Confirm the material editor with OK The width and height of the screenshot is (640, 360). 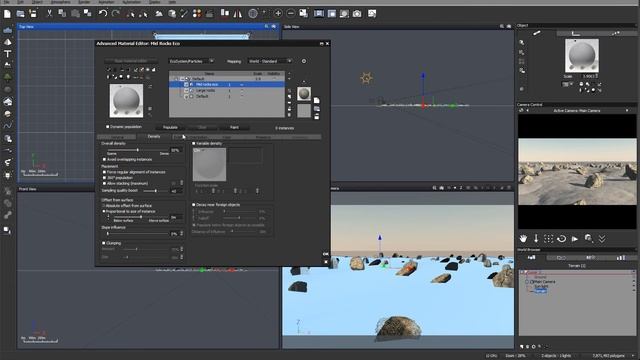pyautogui.click(x=326, y=254)
